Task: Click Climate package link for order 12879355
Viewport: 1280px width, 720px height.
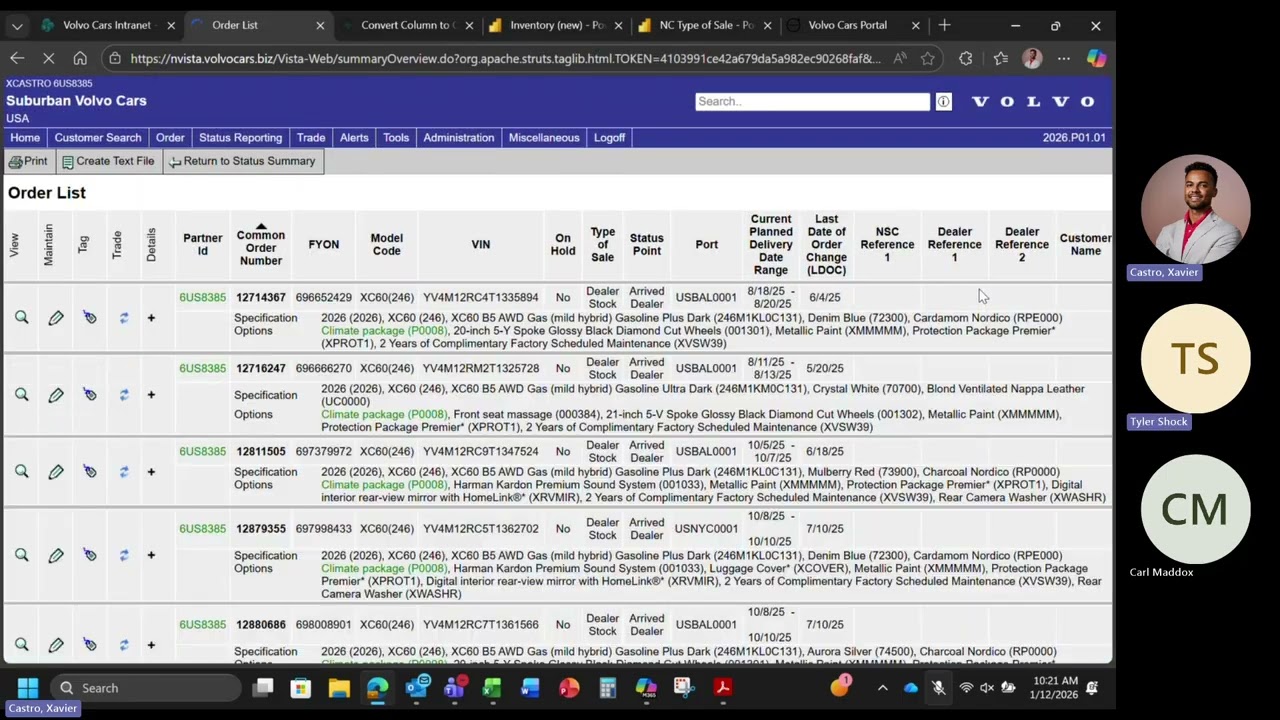Action: [384, 568]
